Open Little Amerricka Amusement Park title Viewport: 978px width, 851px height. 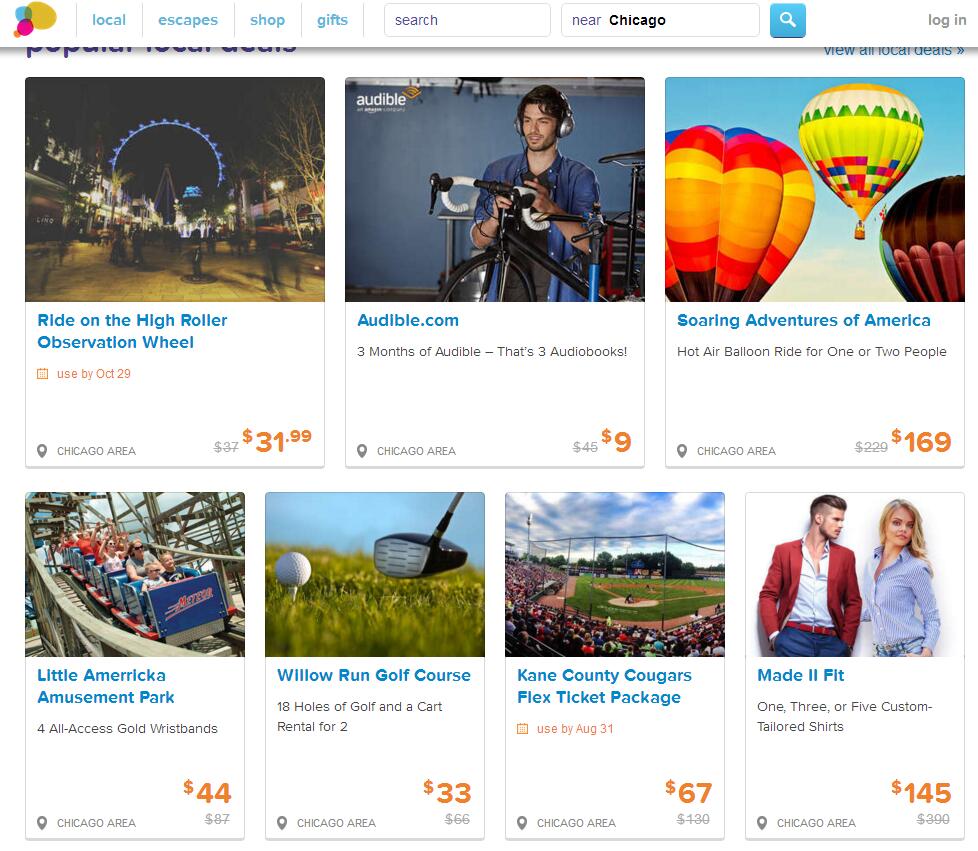click(x=106, y=686)
